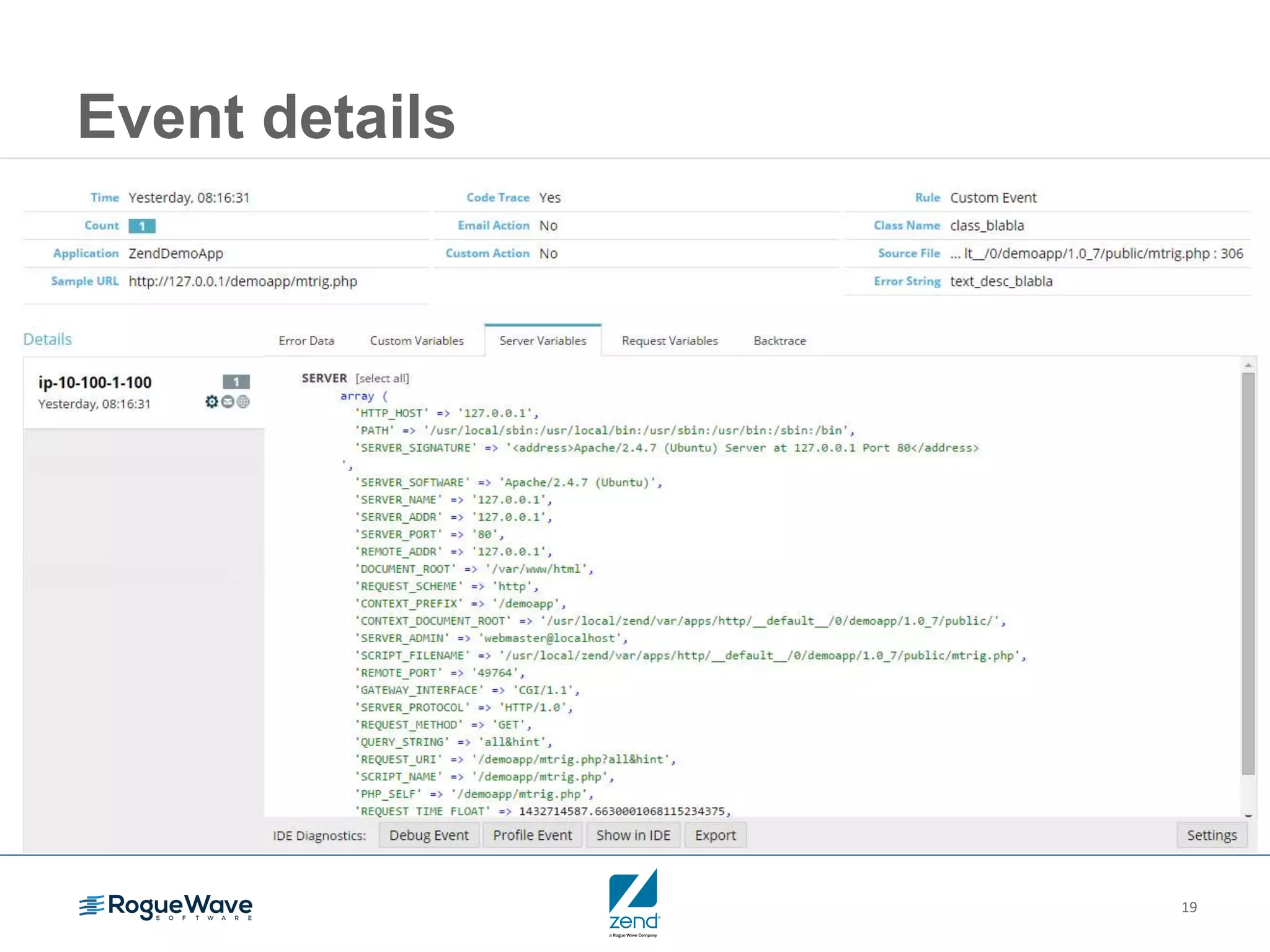The width and height of the screenshot is (1270, 952).
Task: Click the Rogue Wave Software logo
Action: tap(166, 907)
